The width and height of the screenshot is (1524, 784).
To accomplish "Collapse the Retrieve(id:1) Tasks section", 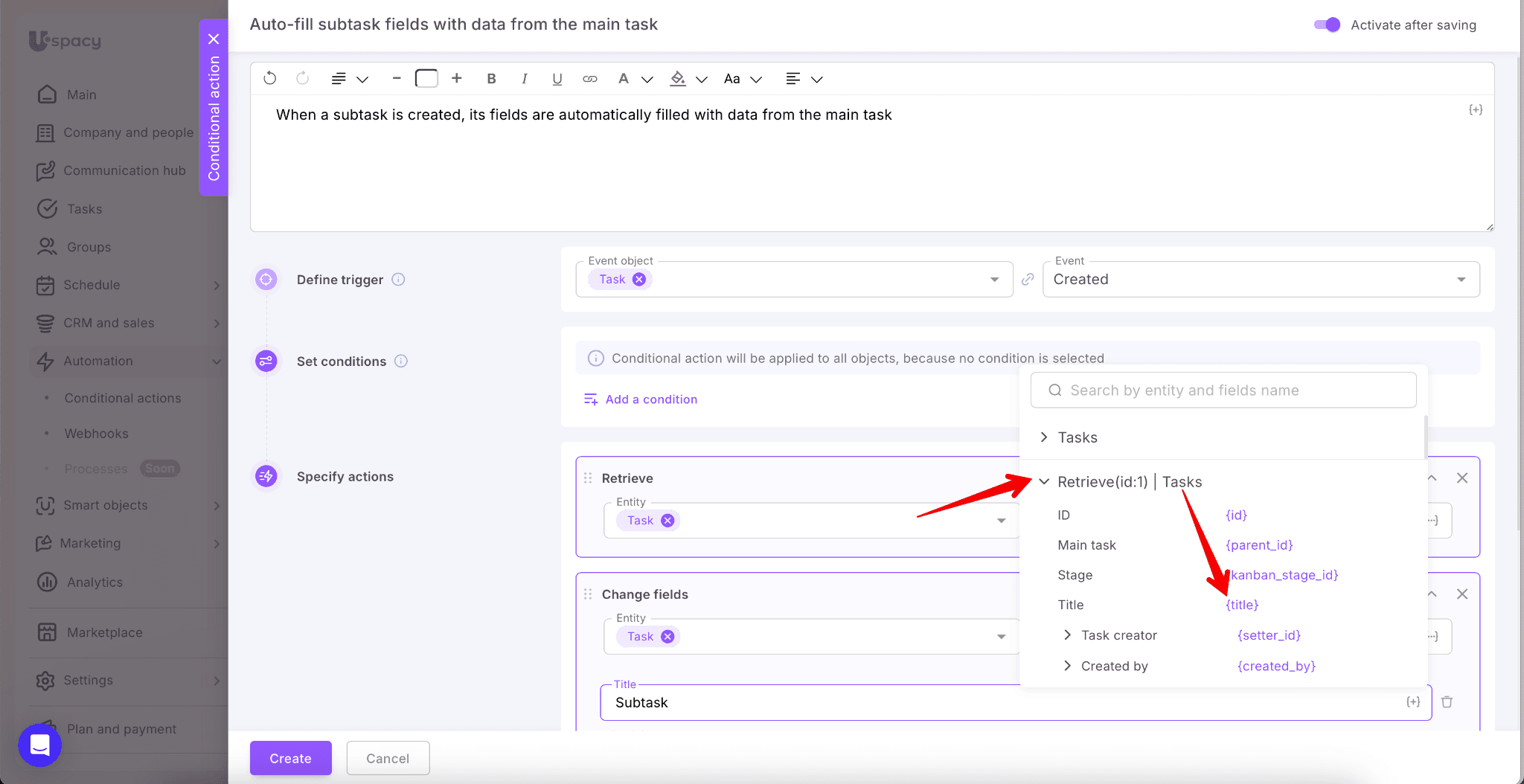I will pyautogui.click(x=1044, y=482).
